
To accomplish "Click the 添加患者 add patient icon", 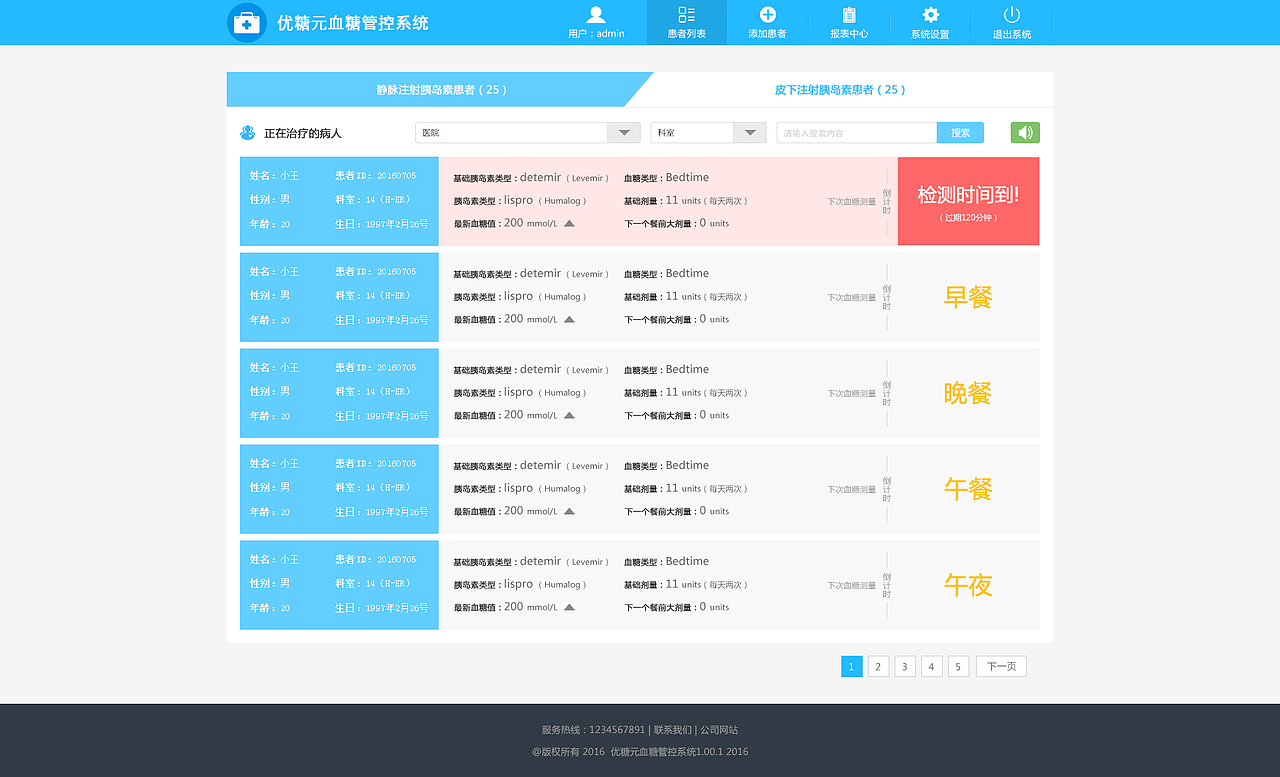I will coord(767,15).
